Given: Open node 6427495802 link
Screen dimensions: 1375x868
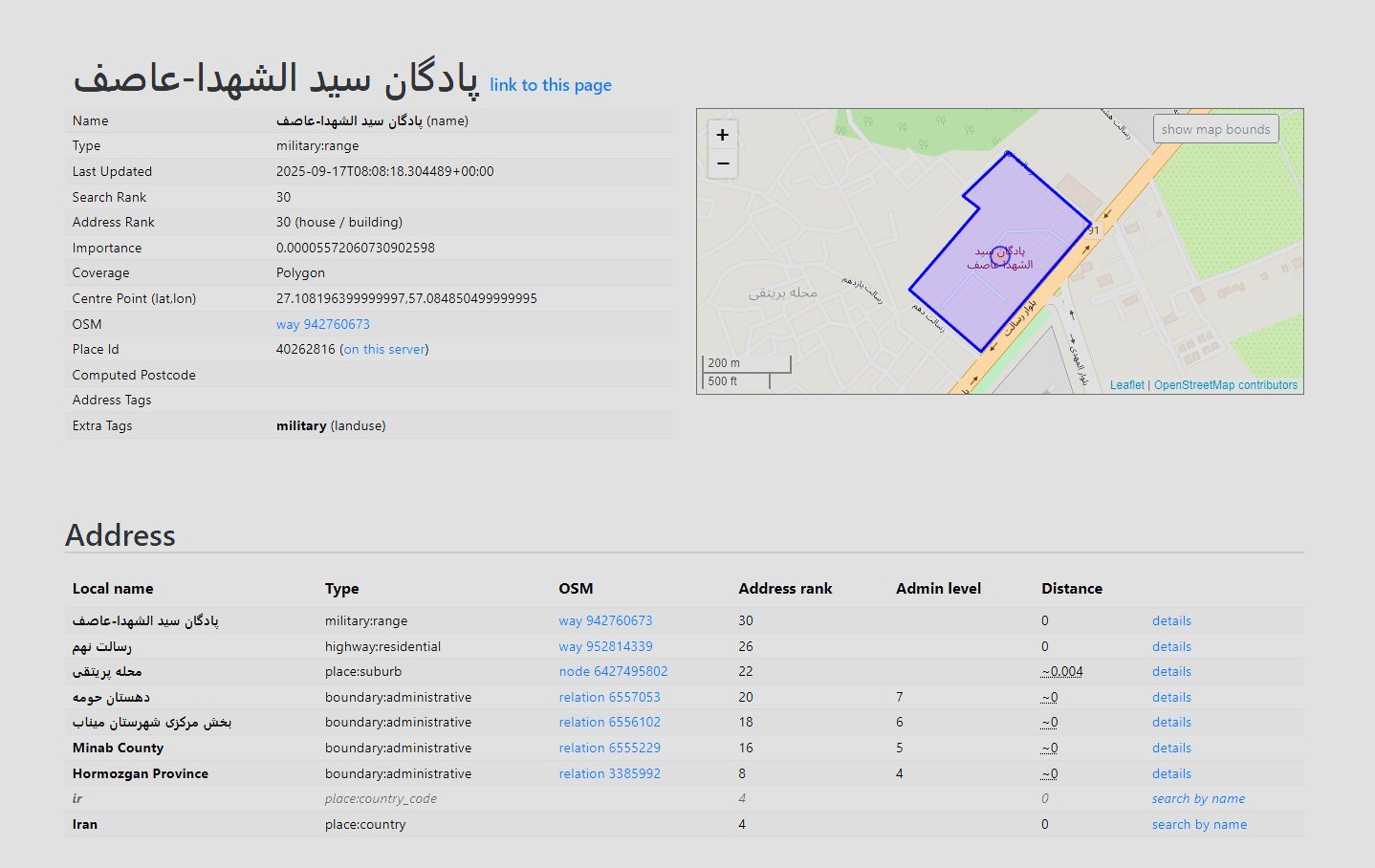Looking at the screenshot, I should (x=614, y=671).
